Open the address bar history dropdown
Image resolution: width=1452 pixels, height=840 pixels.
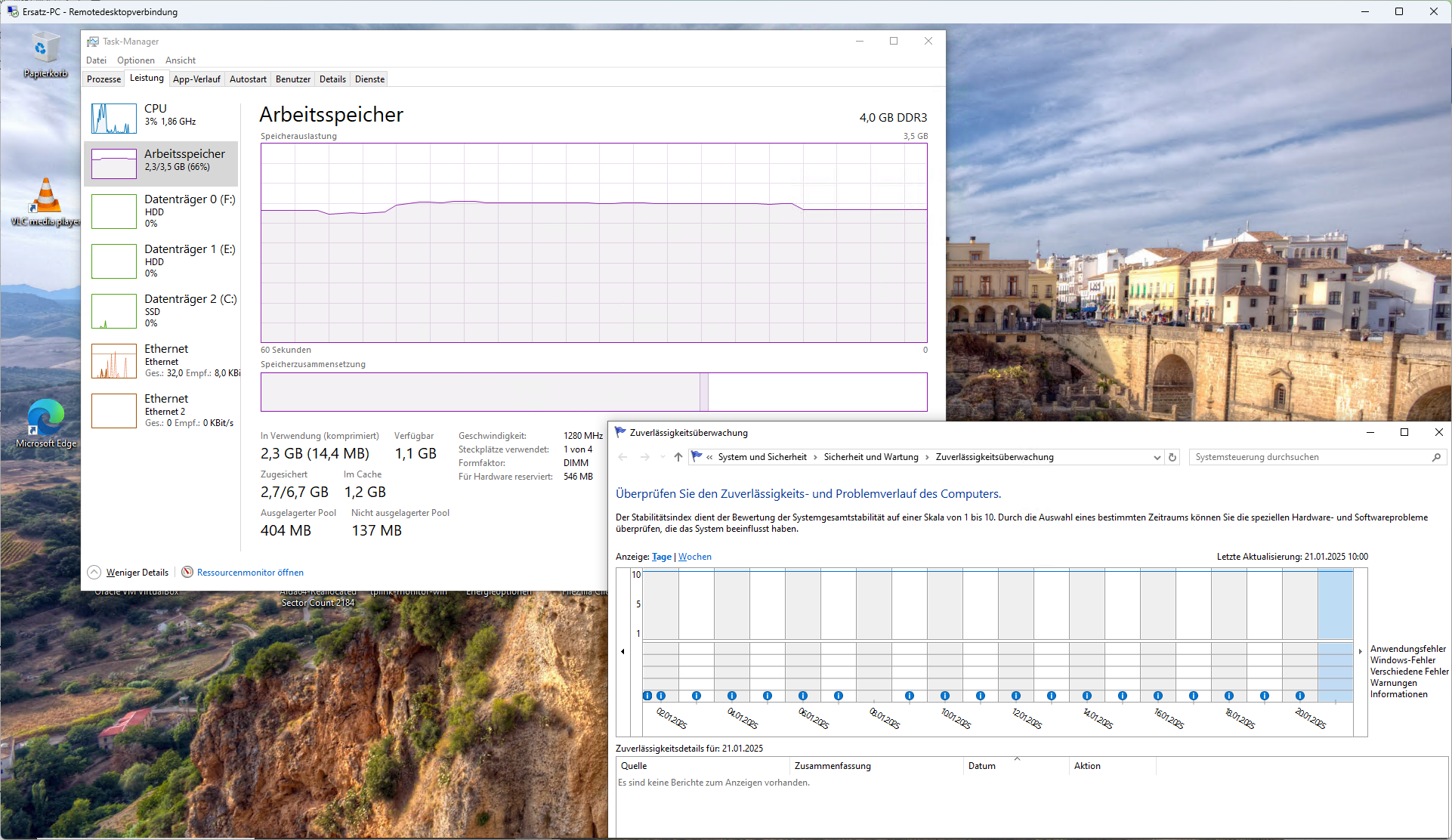click(x=1157, y=457)
